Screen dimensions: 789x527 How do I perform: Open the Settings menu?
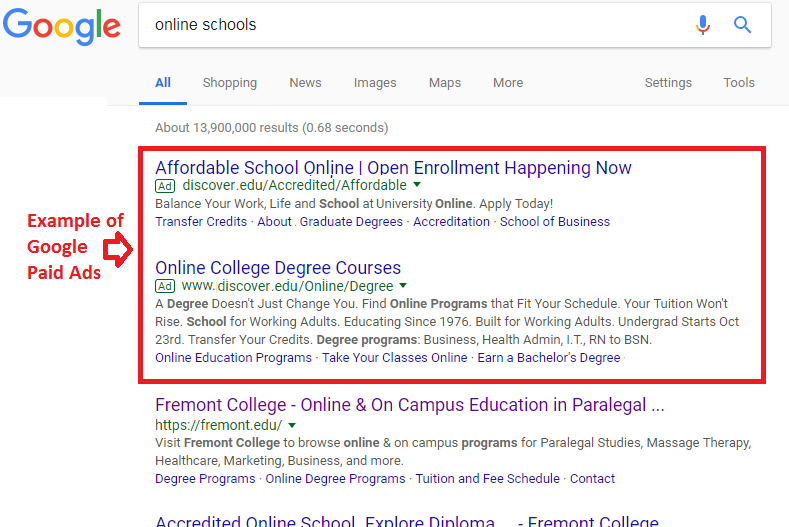[x=668, y=83]
